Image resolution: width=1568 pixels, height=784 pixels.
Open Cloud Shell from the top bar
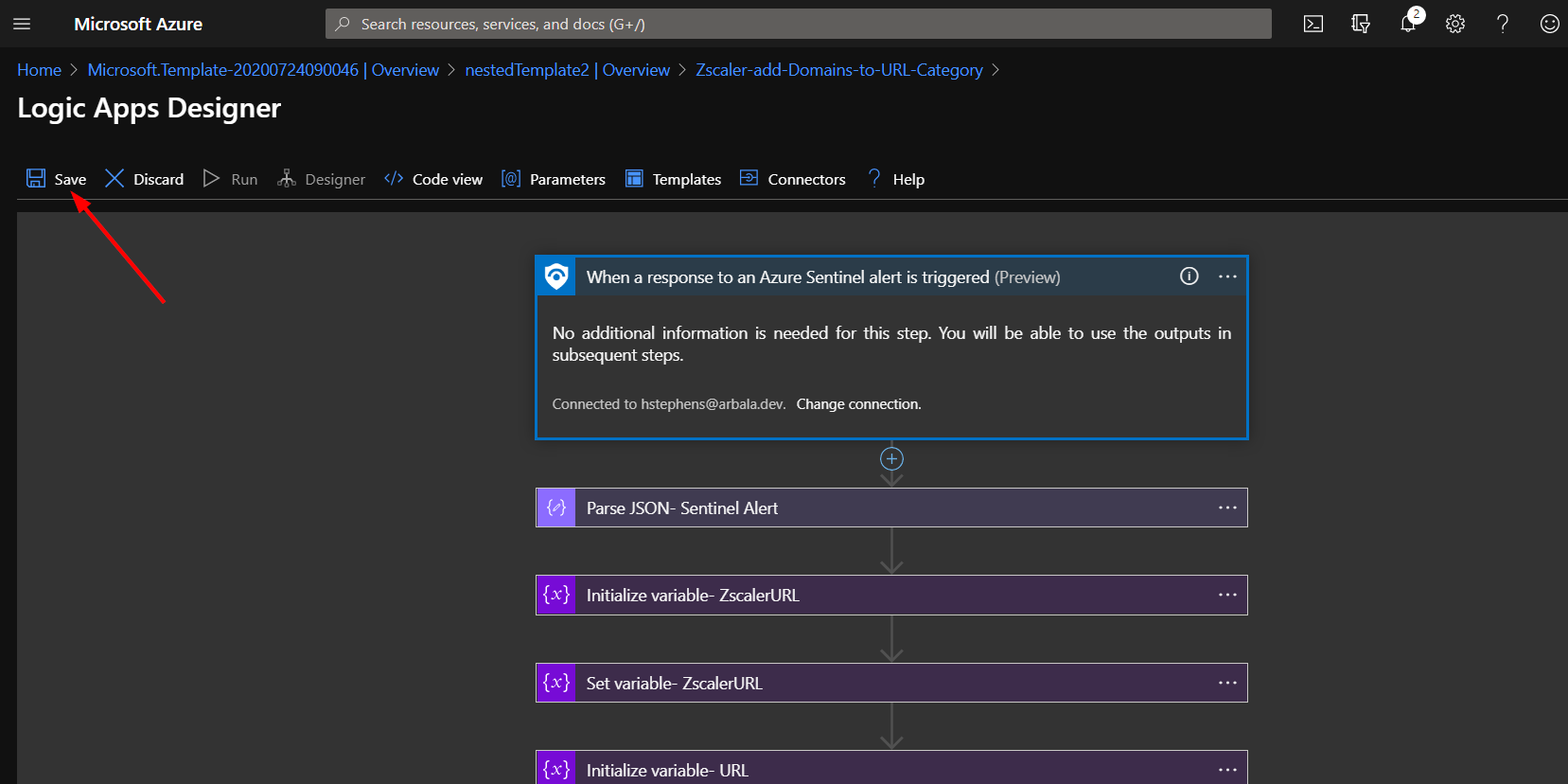[1313, 24]
